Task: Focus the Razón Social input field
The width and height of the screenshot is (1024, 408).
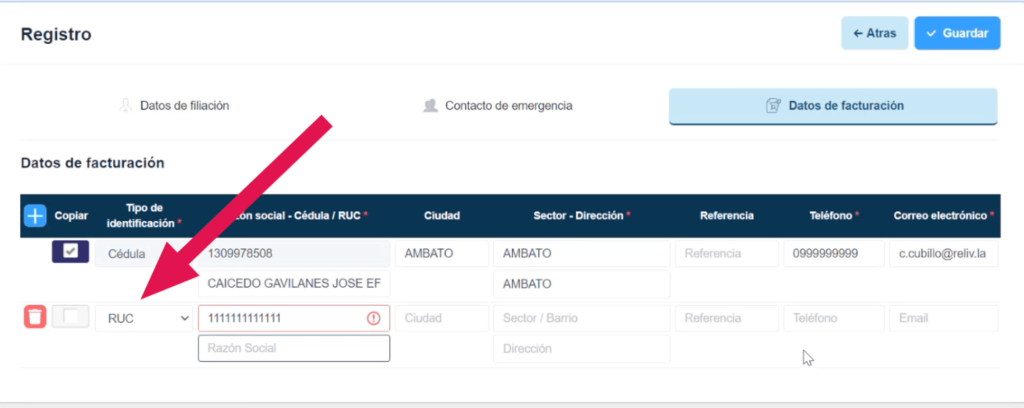Action: tap(294, 348)
